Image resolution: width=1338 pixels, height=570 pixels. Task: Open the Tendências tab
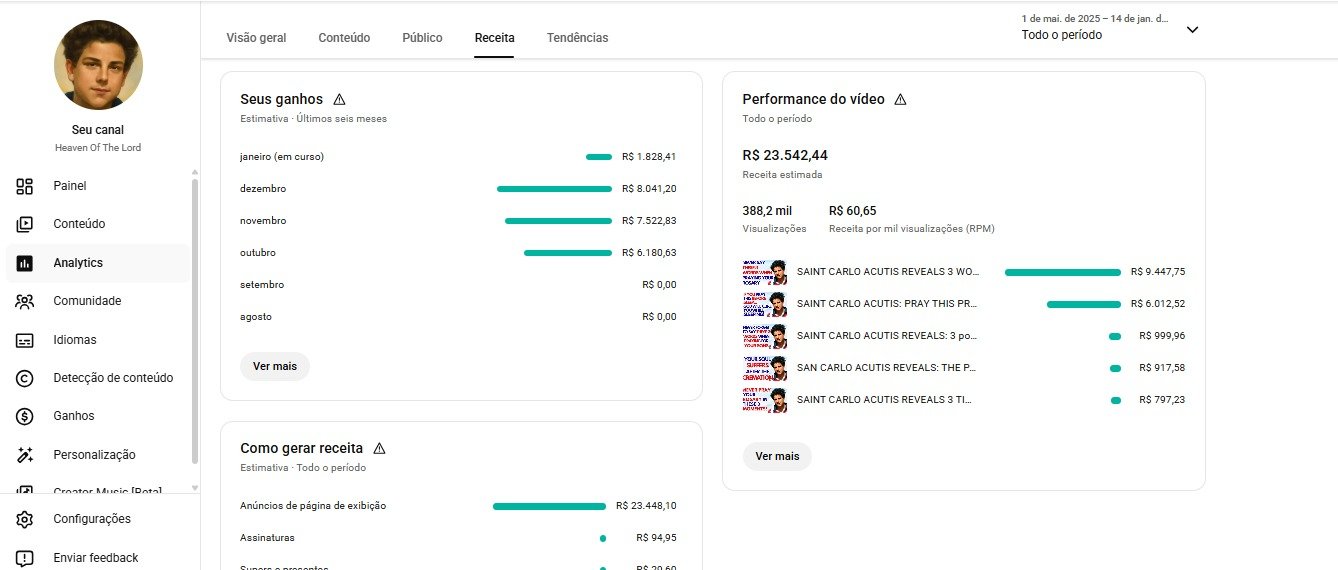coord(577,38)
